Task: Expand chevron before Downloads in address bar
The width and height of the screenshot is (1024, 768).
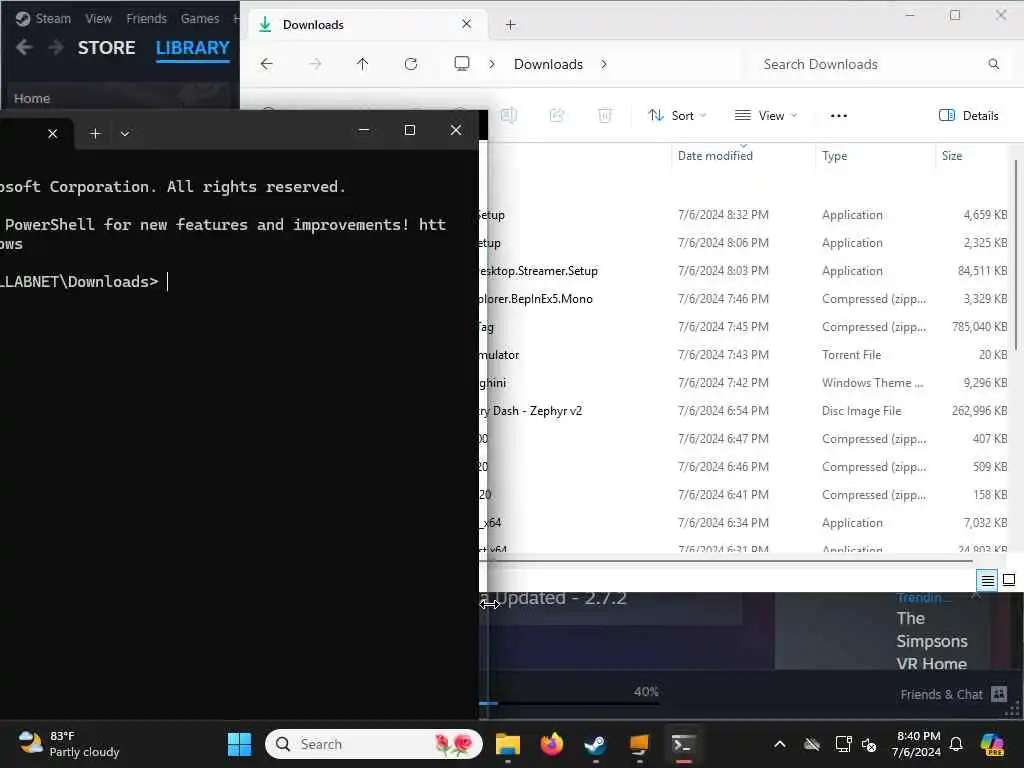Action: 492,64
